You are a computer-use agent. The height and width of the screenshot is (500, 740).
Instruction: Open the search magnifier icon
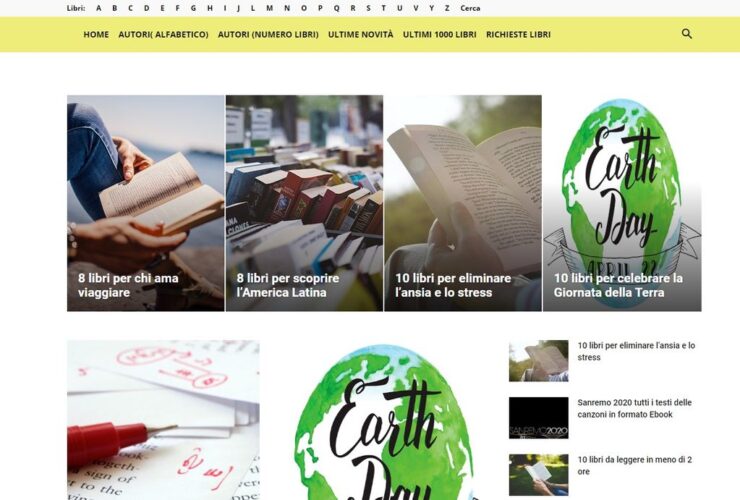[687, 34]
